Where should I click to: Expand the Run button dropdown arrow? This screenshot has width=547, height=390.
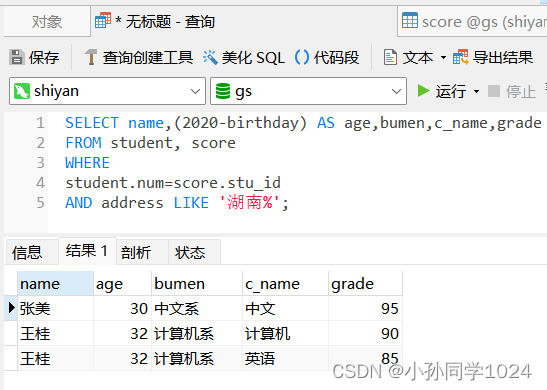[476, 91]
